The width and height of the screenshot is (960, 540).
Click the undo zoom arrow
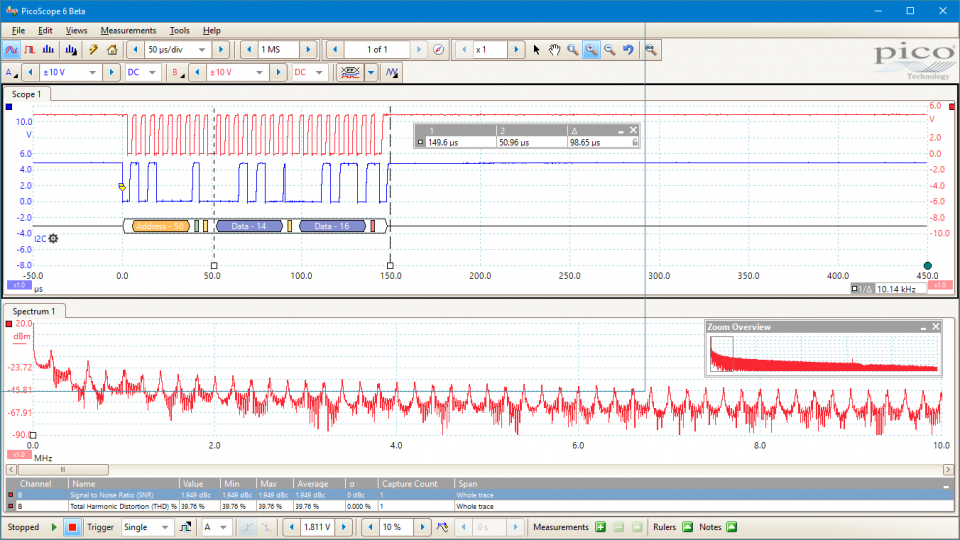click(628, 49)
